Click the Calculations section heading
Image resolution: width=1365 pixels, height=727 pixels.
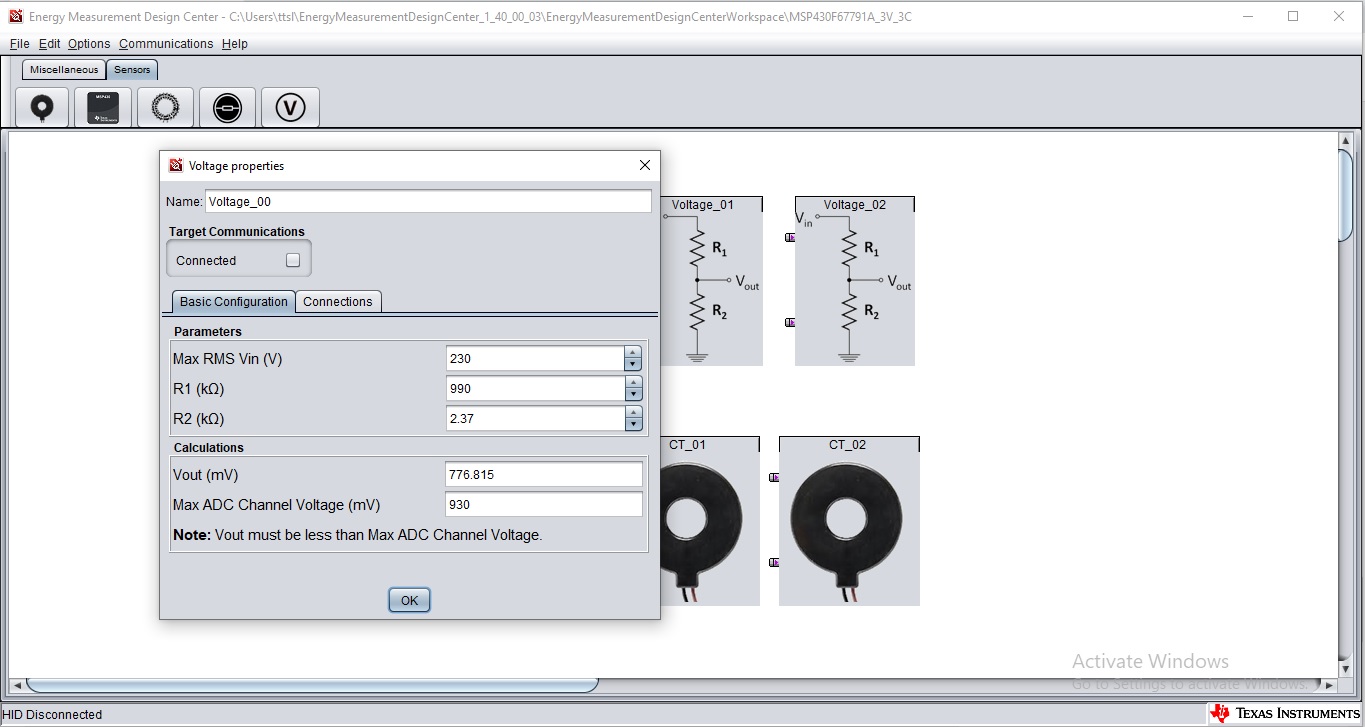[209, 448]
